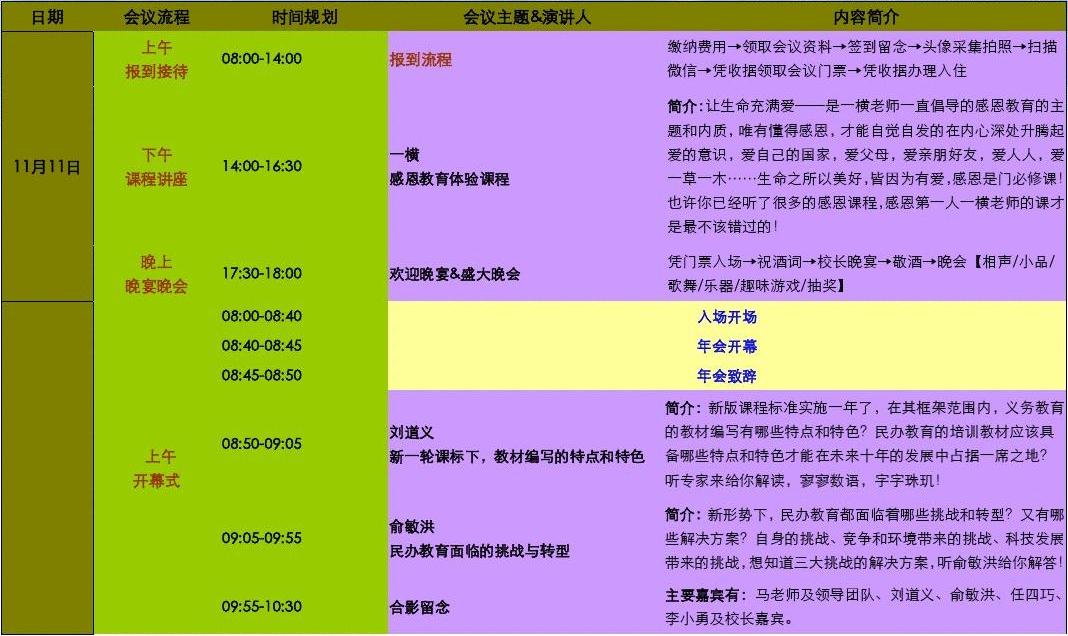The image size is (1068, 636).
Task: Click the 一横 感恩教育体验课程 topic
Action: (450, 167)
